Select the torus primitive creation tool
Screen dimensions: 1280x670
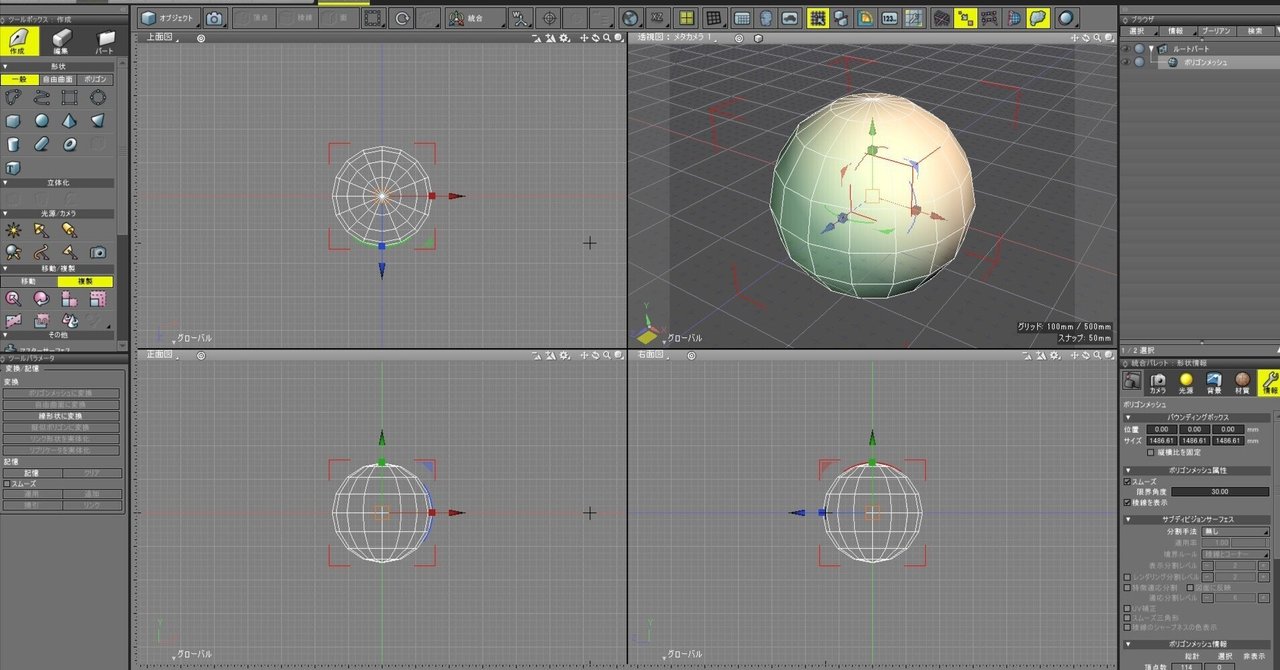pyautogui.click(x=70, y=143)
